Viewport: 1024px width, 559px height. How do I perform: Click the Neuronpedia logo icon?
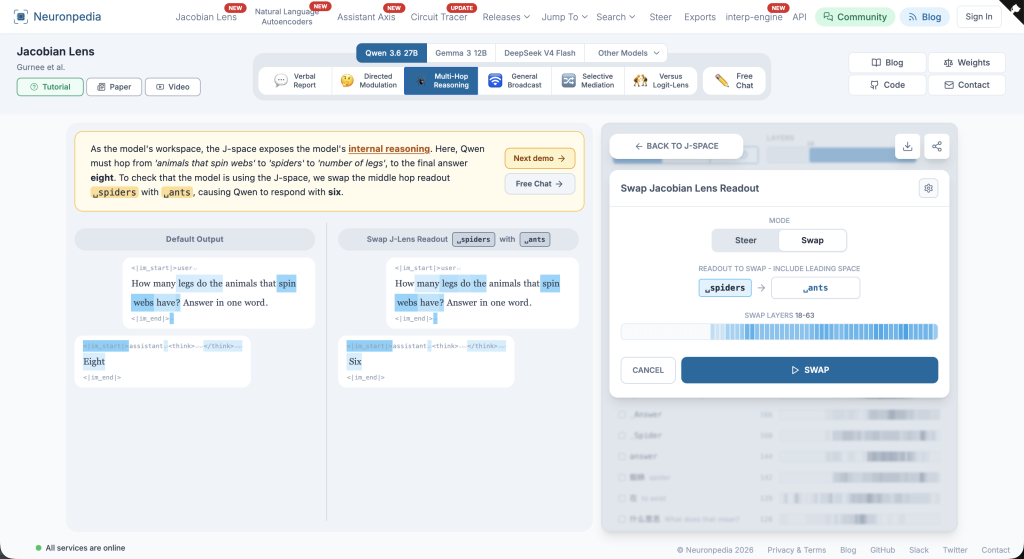21,16
